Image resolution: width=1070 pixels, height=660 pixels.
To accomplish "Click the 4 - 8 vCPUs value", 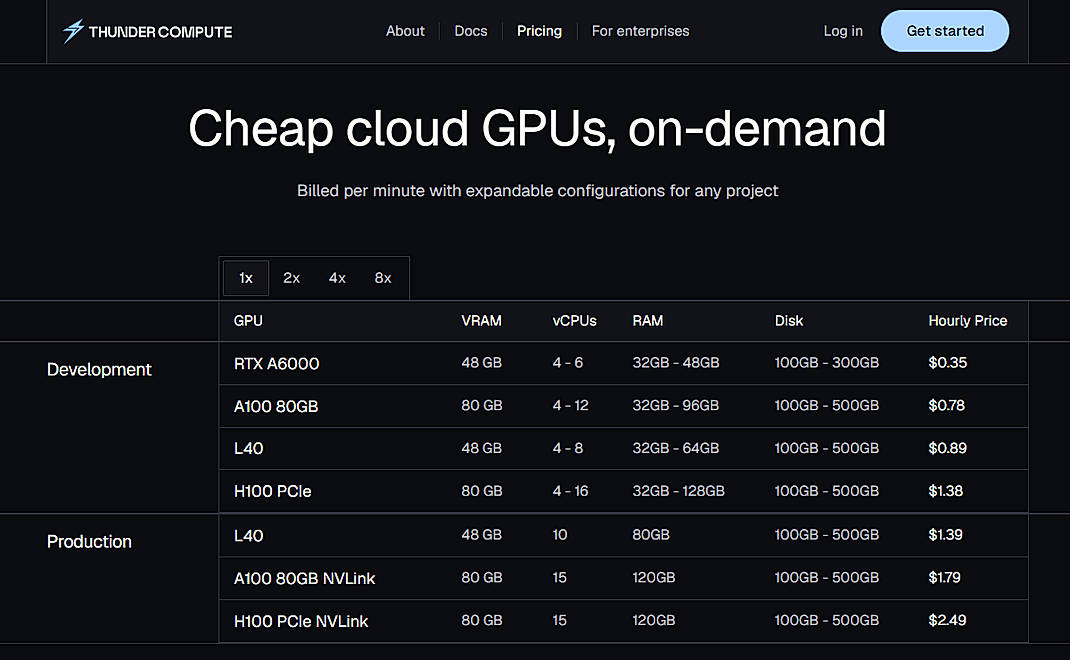I will click(568, 448).
